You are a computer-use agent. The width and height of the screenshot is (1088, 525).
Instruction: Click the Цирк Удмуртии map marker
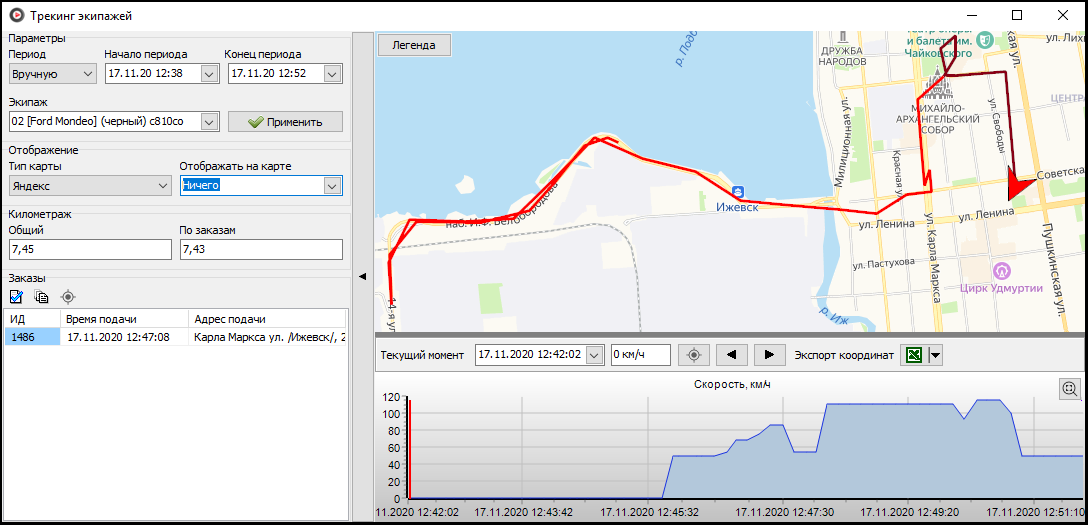point(1001,270)
